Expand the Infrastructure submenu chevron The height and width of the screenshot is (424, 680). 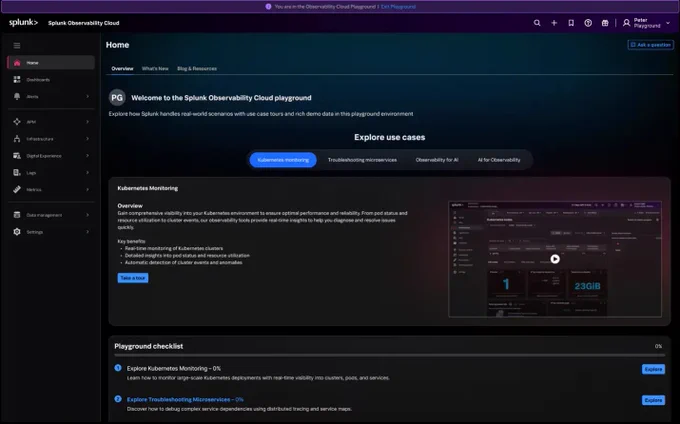[88, 139]
